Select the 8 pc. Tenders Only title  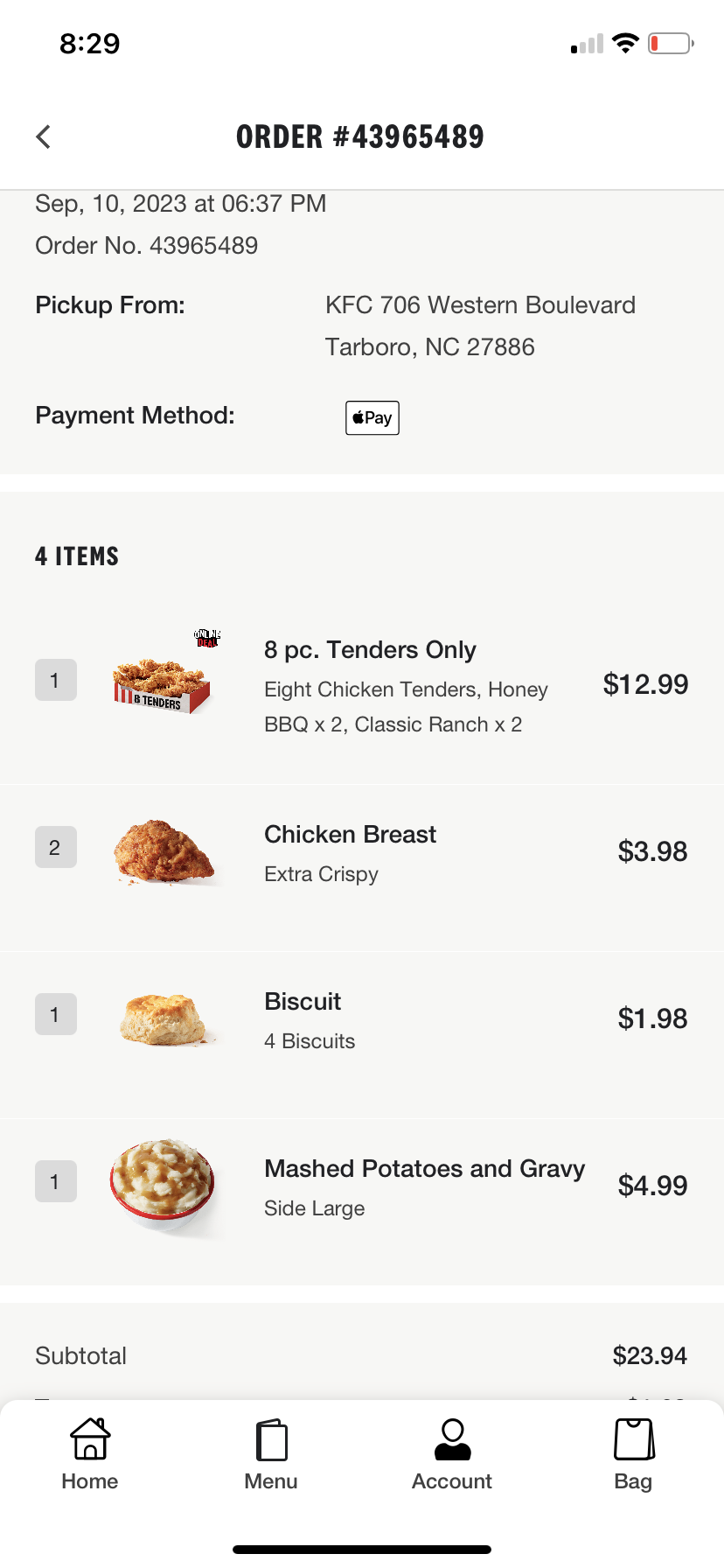370,650
